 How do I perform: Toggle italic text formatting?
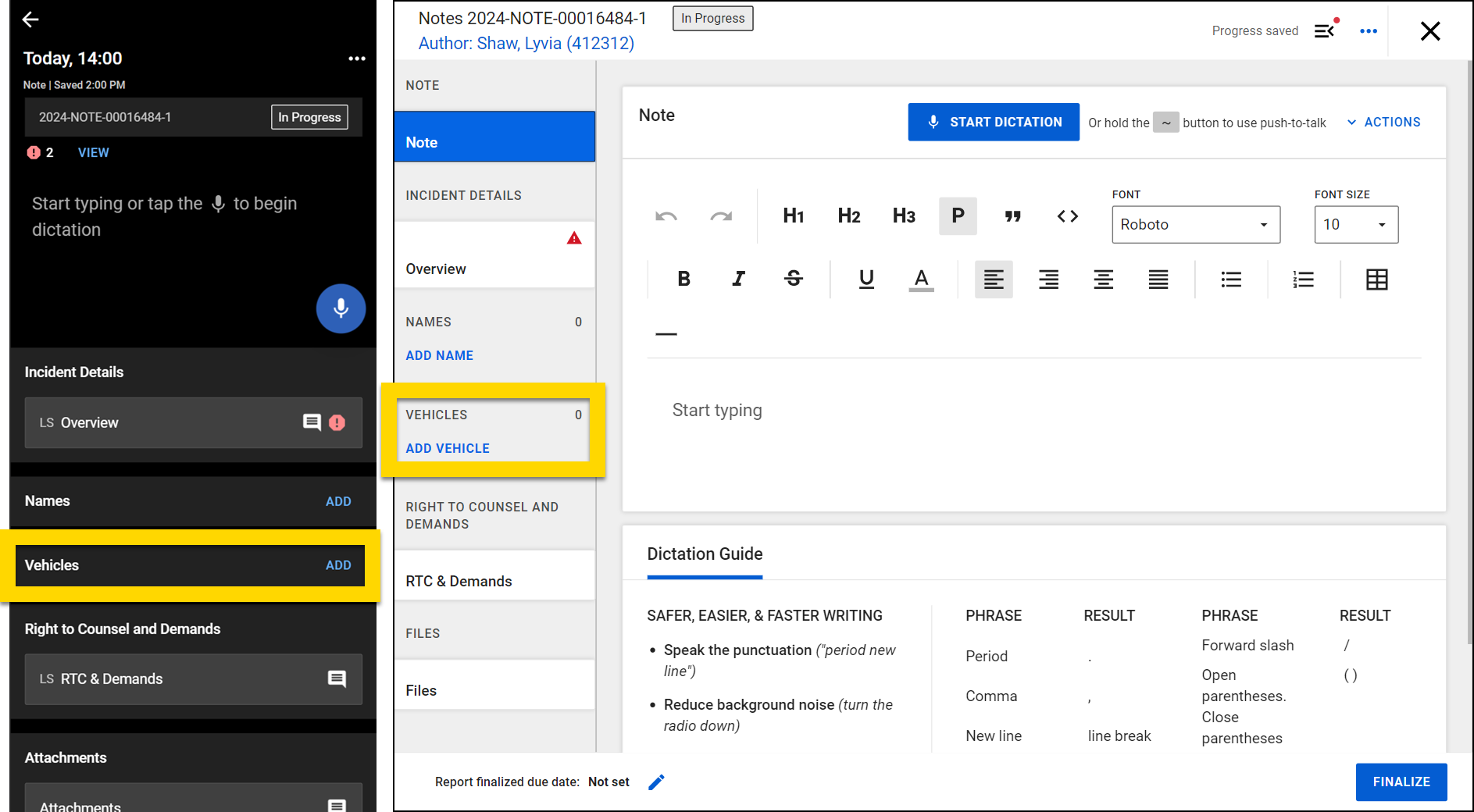pos(738,279)
